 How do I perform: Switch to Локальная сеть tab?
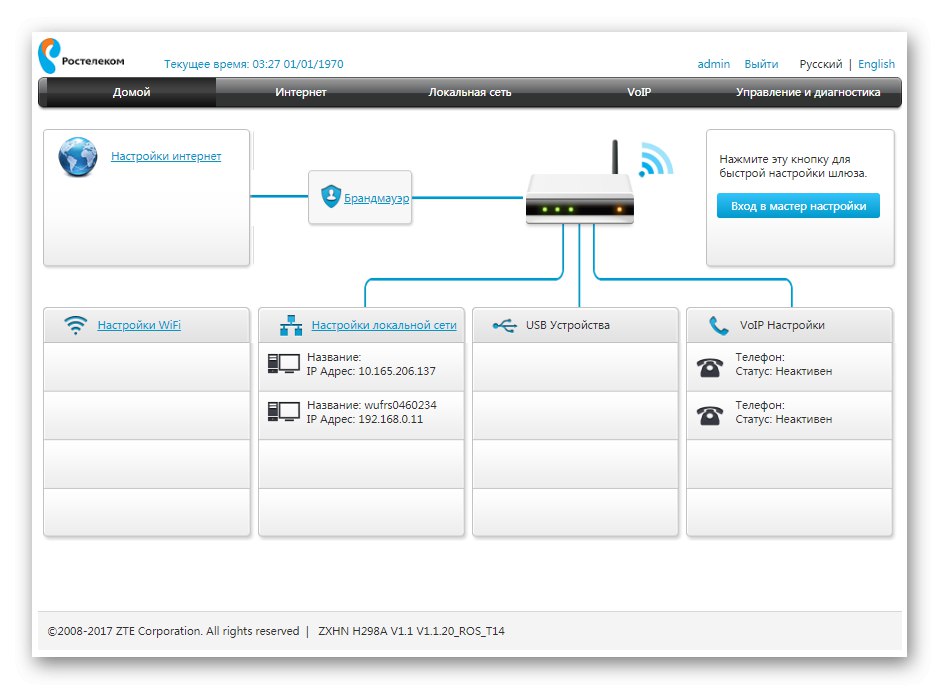[x=470, y=92]
